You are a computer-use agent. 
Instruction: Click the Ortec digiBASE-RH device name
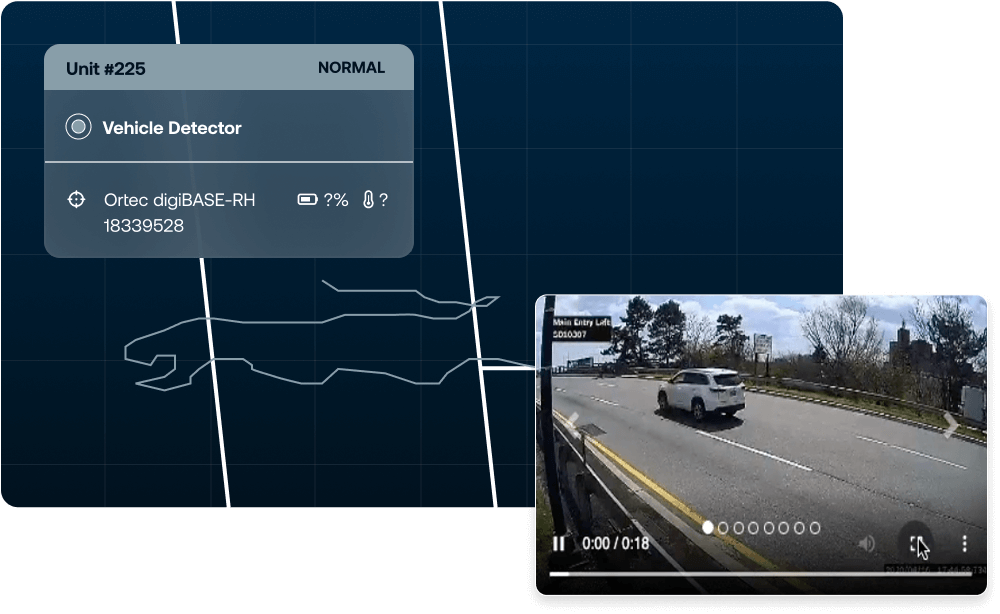(179, 200)
